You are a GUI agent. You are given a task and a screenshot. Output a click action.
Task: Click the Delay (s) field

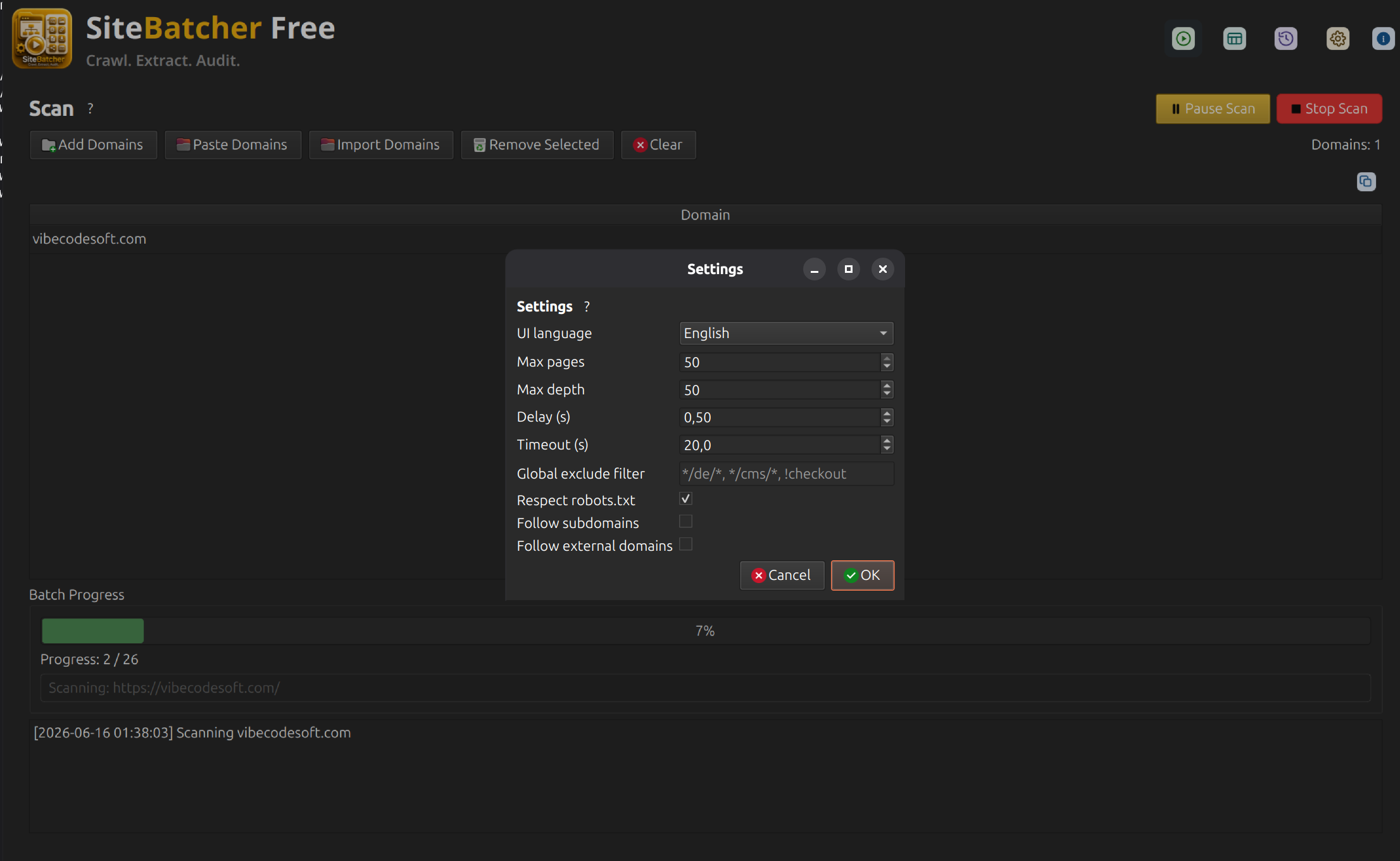click(x=780, y=417)
